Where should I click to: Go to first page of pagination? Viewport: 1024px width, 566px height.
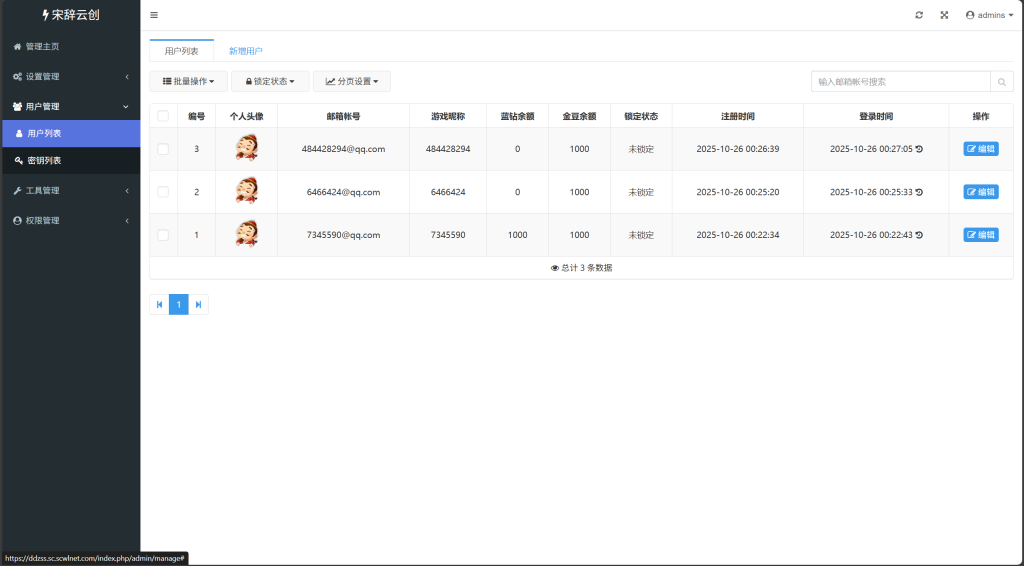[x=159, y=304]
